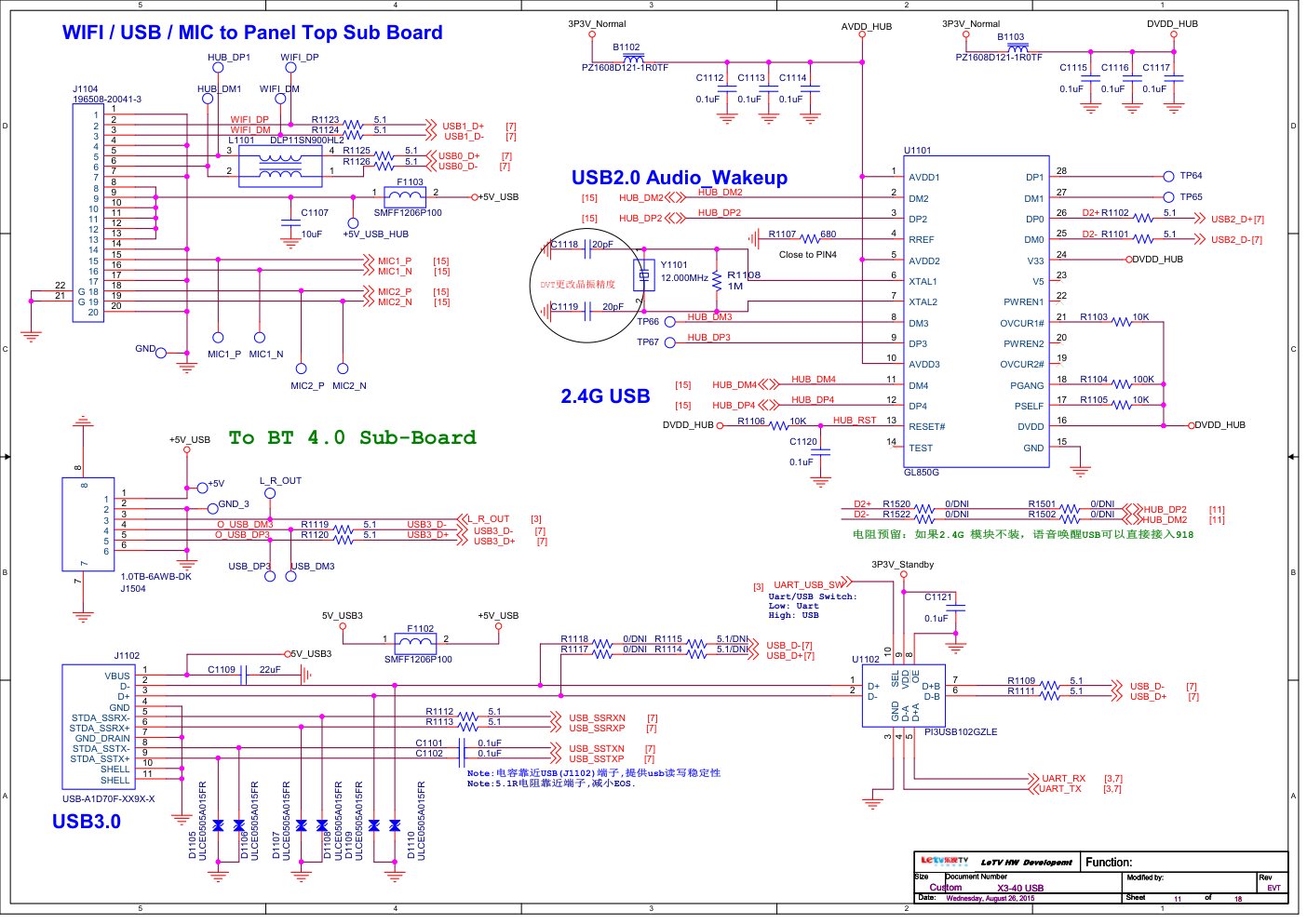Image resolution: width=1307 pixels, height=924 pixels.
Task: Select the C1121 capacitor label
Action: click(x=938, y=597)
